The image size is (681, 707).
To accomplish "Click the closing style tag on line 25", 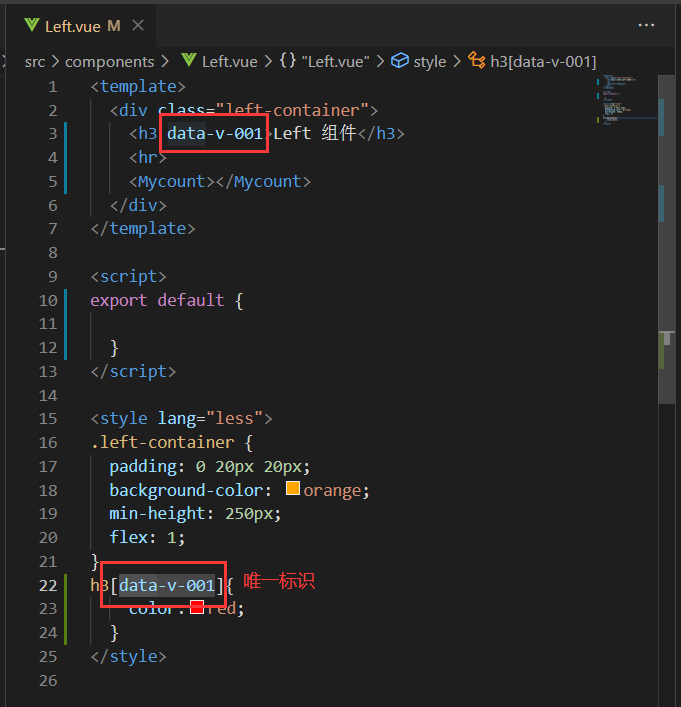I will coord(129,656).
